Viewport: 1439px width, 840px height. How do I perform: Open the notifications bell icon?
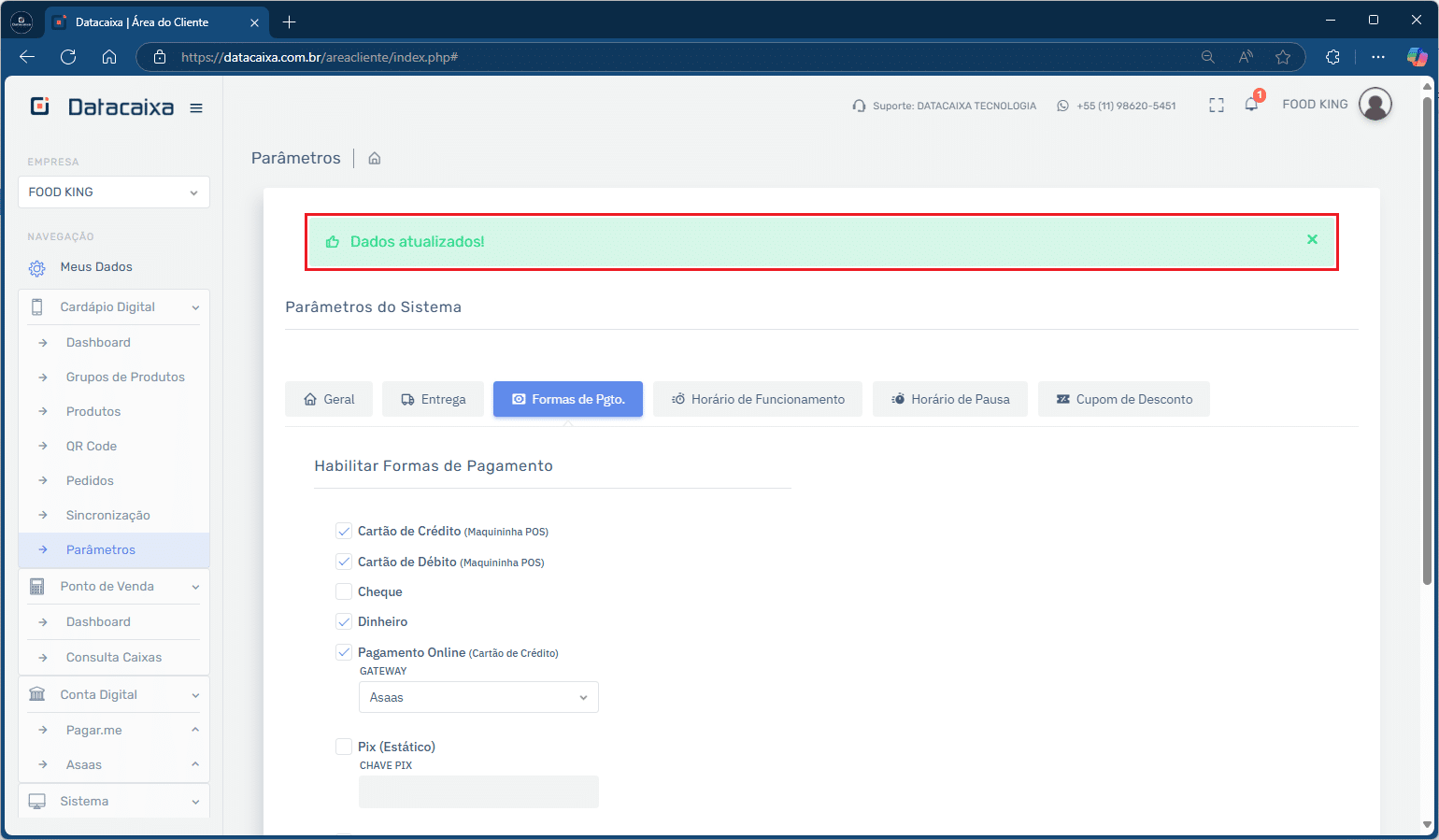pyautogui.click(x=1251, y=105)
